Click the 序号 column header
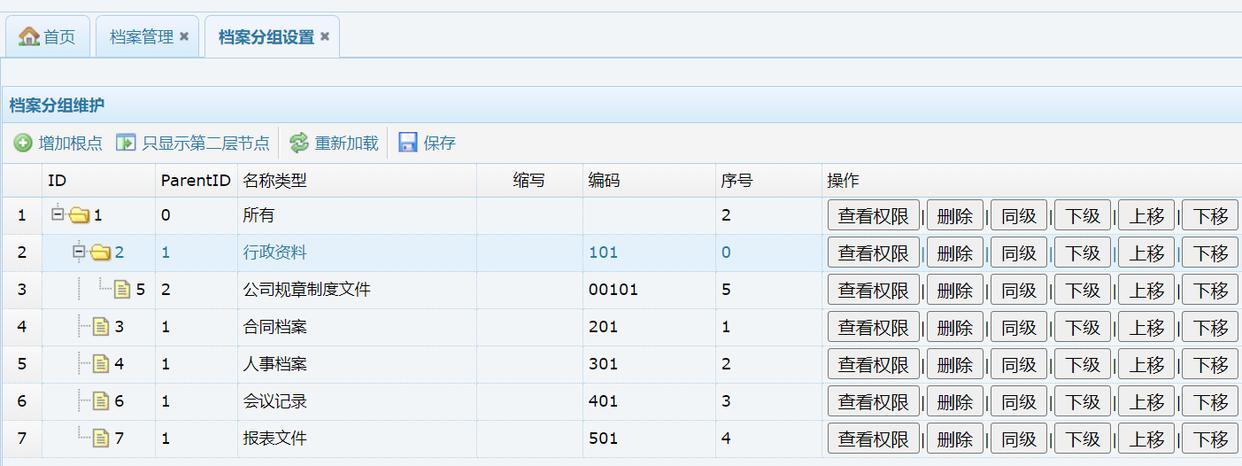The width and height of the screenshot is (1242, 466). point(737,181)
